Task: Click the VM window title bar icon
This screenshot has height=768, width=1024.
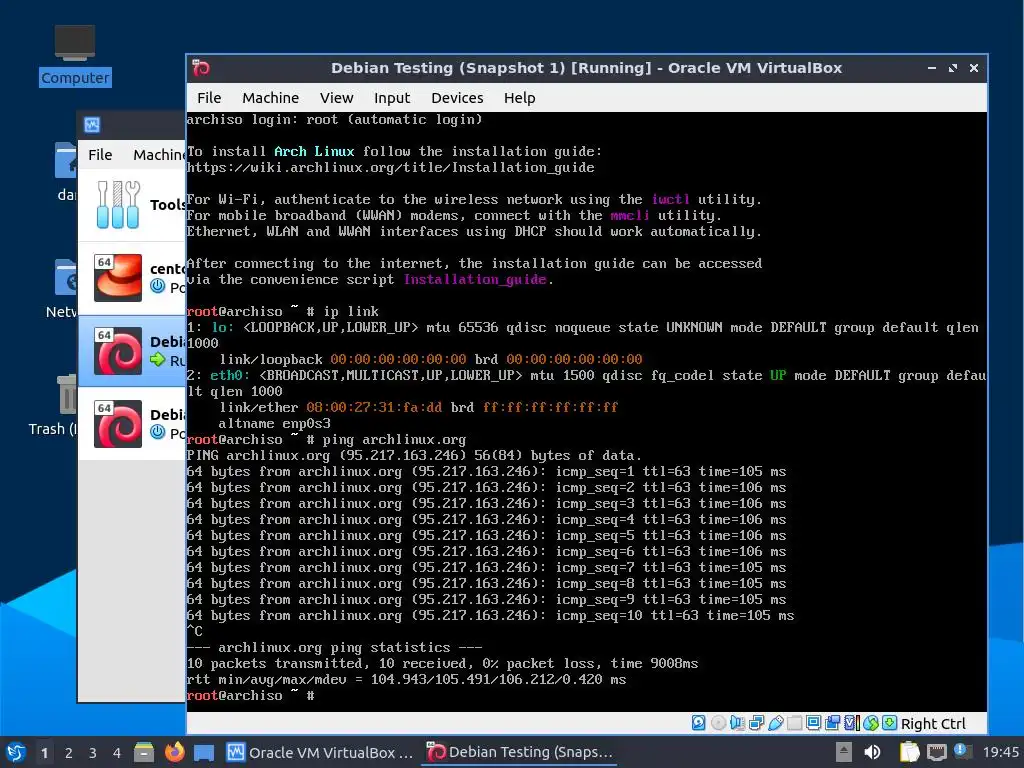Action: pyautogui.click(x=201, y=68)
